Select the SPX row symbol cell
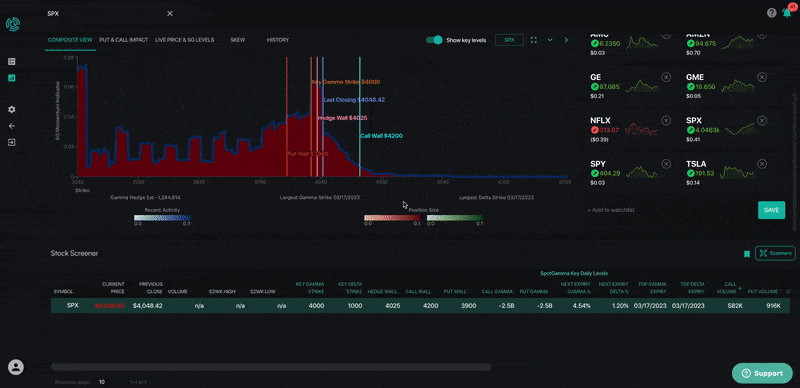The image size is (800, 388). point(72,306)
